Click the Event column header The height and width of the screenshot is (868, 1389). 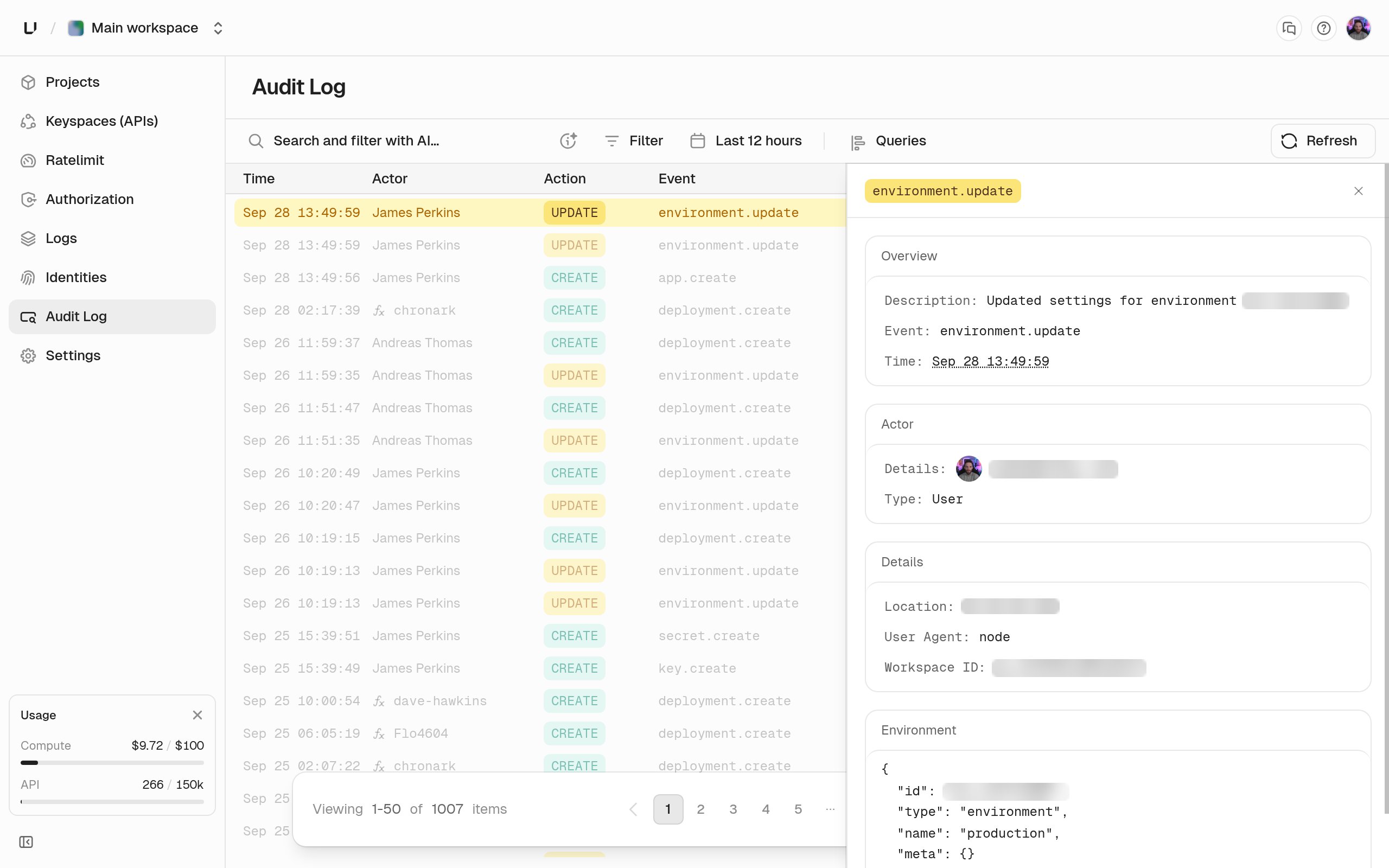(676, 178)
